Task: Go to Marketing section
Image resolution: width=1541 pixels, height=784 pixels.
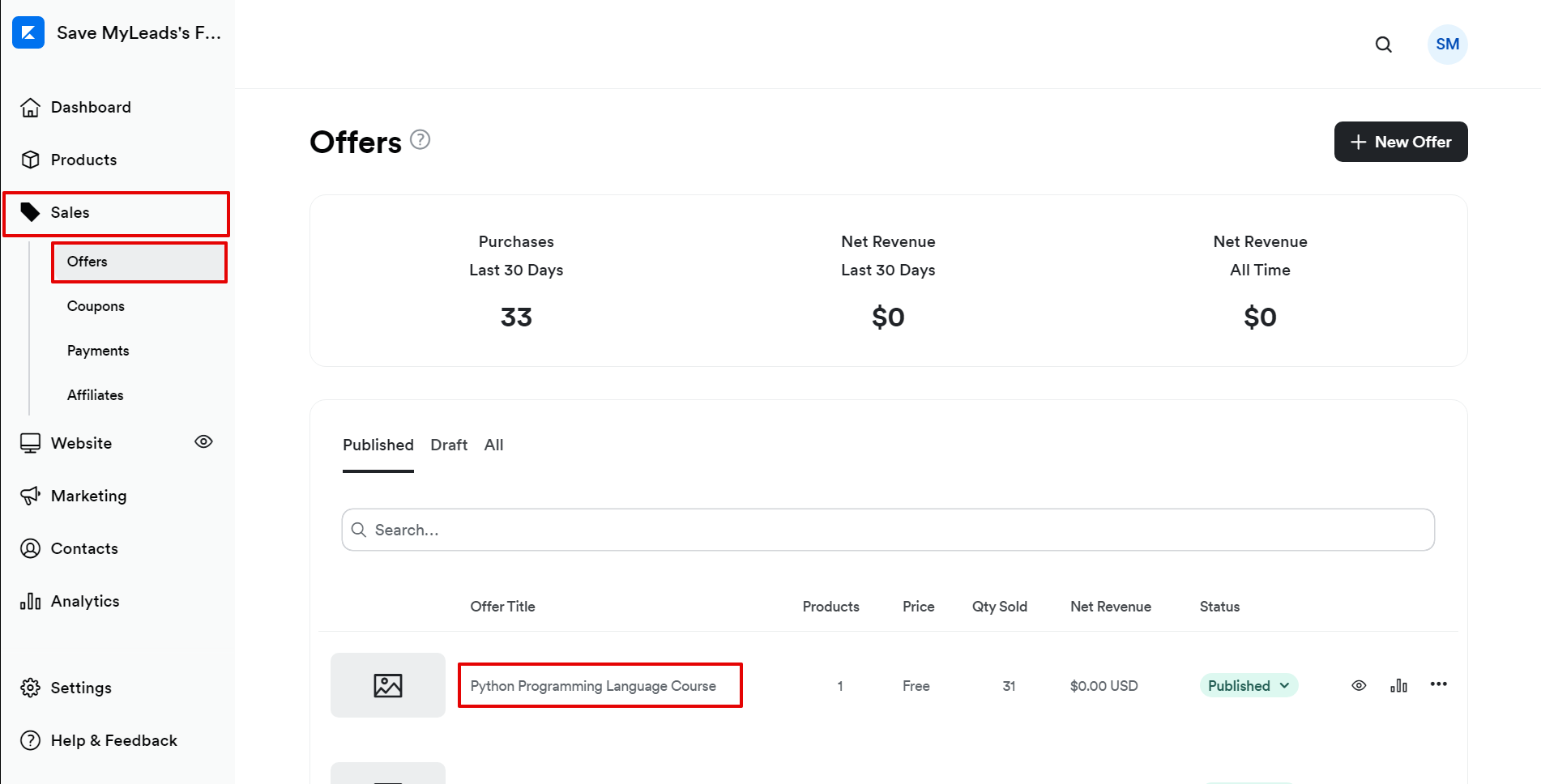Action: click(x=88, y=496)
